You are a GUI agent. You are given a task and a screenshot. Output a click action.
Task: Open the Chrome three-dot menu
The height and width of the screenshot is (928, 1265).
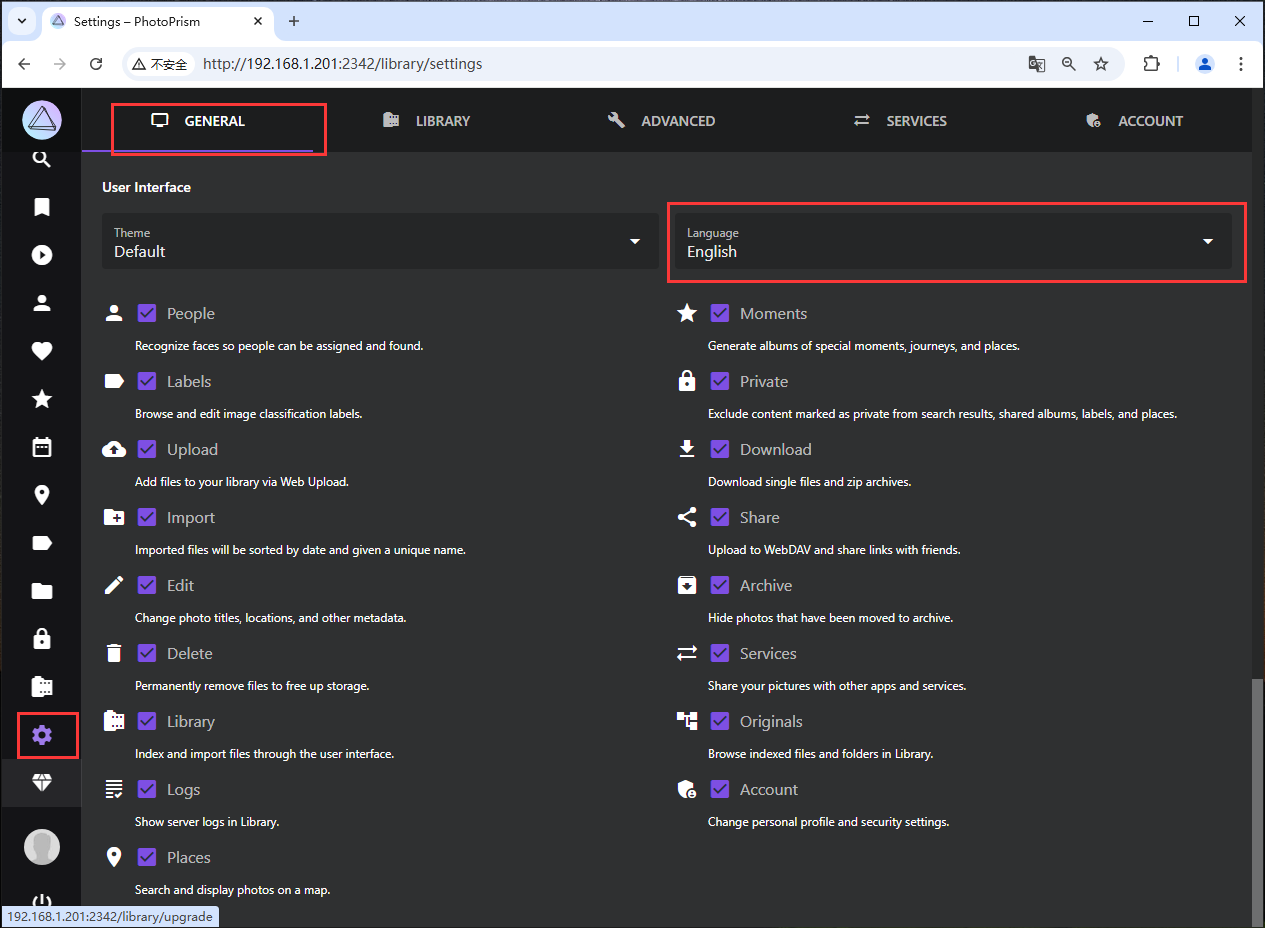1241,64
